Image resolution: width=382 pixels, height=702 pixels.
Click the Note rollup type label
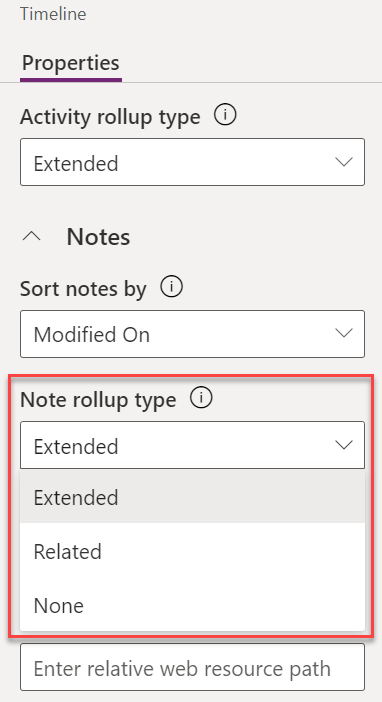[x=98, y=400]
